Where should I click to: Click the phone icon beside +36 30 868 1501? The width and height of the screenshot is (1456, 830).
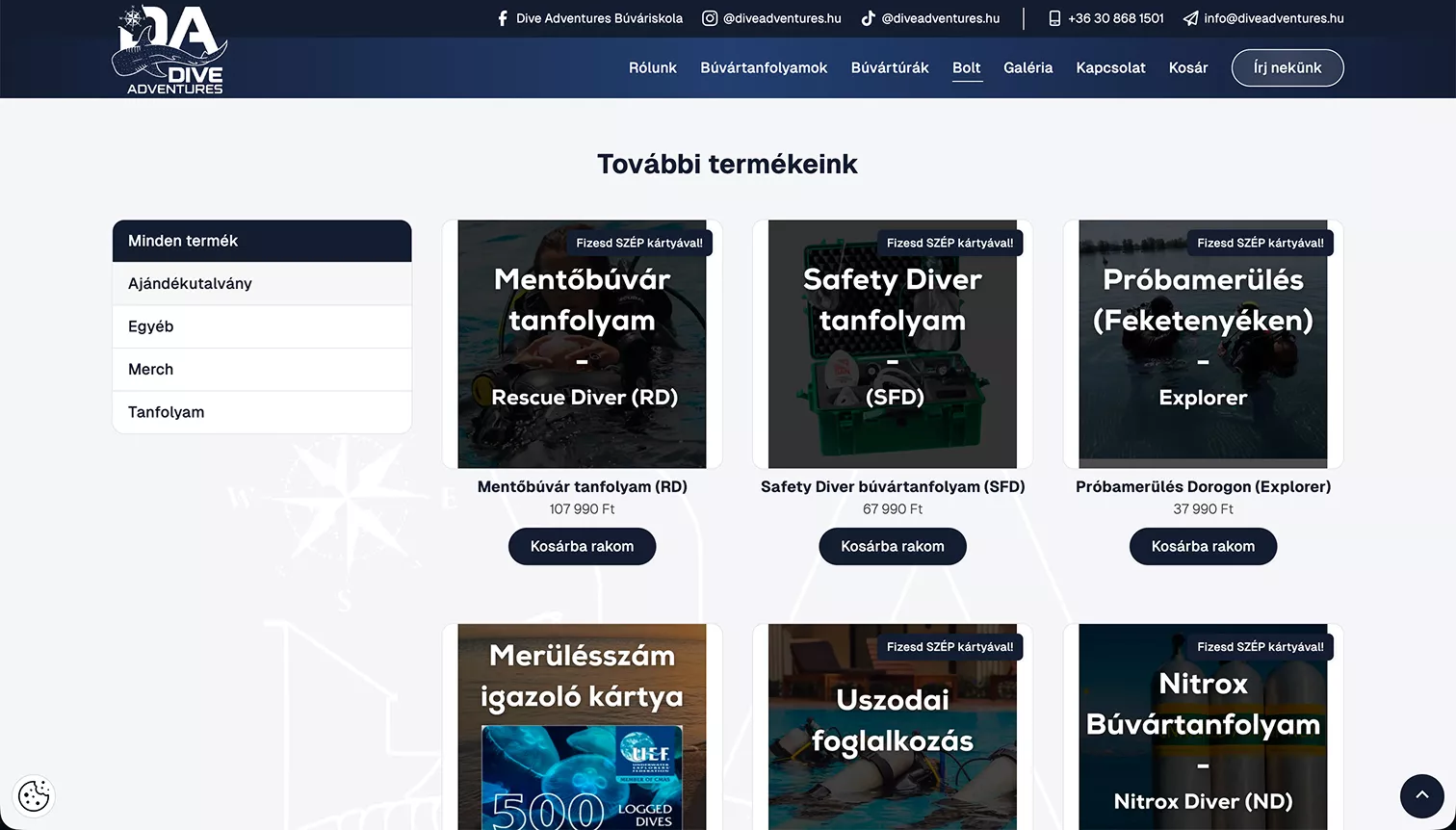click(x=1054, y=18)
